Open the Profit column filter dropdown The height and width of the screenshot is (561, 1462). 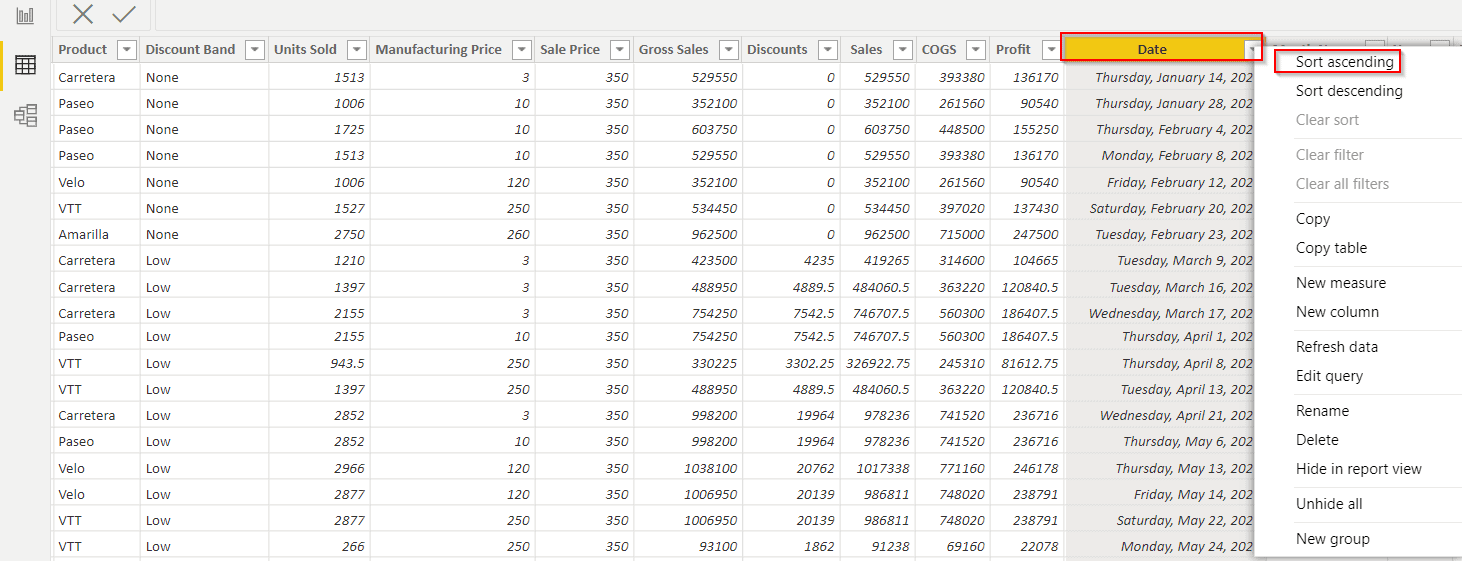[x=1051, y=50]
